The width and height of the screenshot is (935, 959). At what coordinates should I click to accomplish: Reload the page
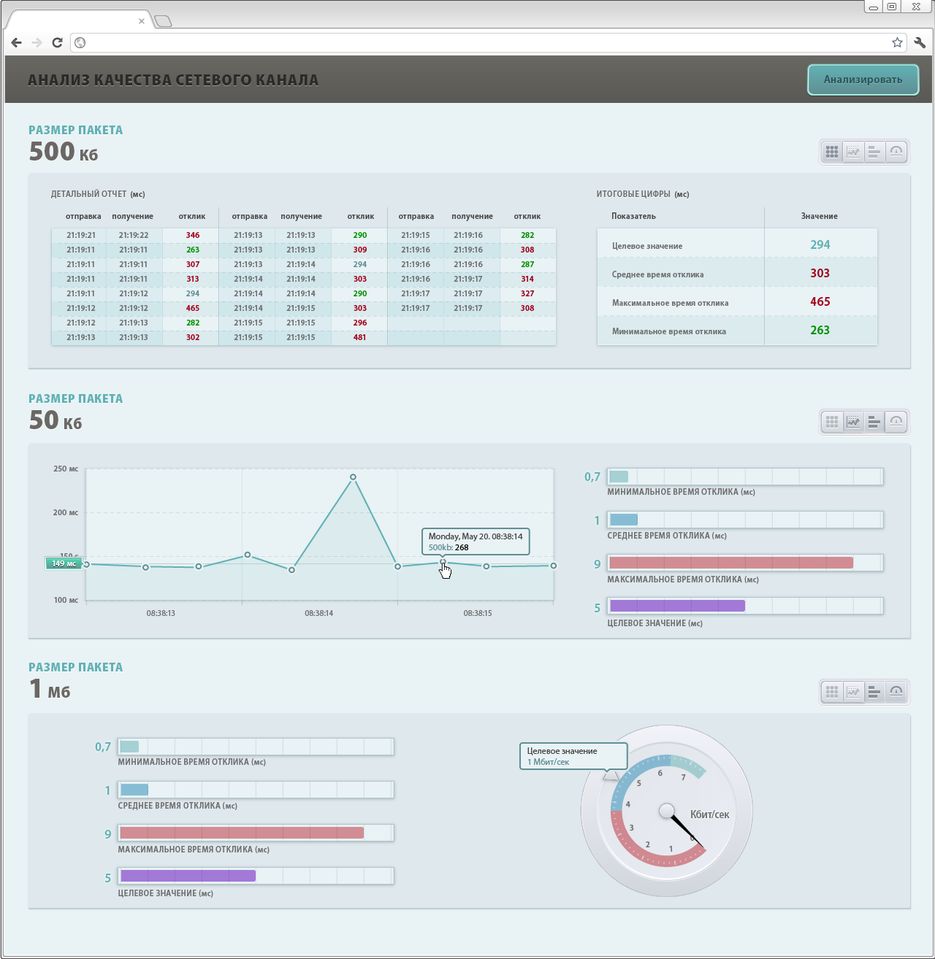[x=57, y=42]
